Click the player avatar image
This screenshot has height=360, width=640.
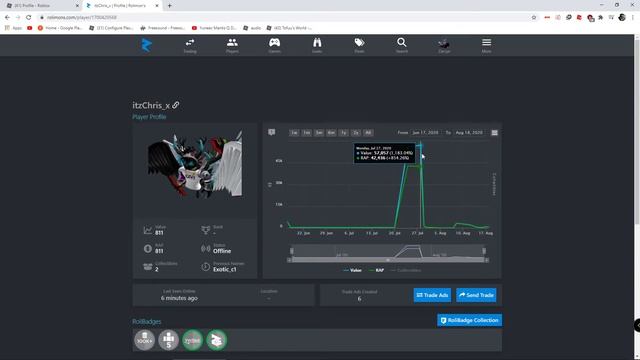(195, 165)
